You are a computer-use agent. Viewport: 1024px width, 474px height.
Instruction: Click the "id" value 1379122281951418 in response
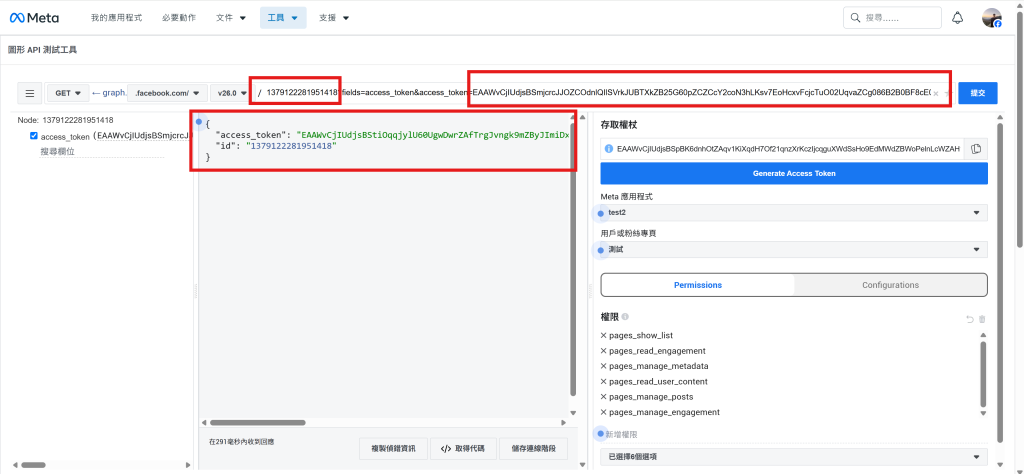pos(291,146)
